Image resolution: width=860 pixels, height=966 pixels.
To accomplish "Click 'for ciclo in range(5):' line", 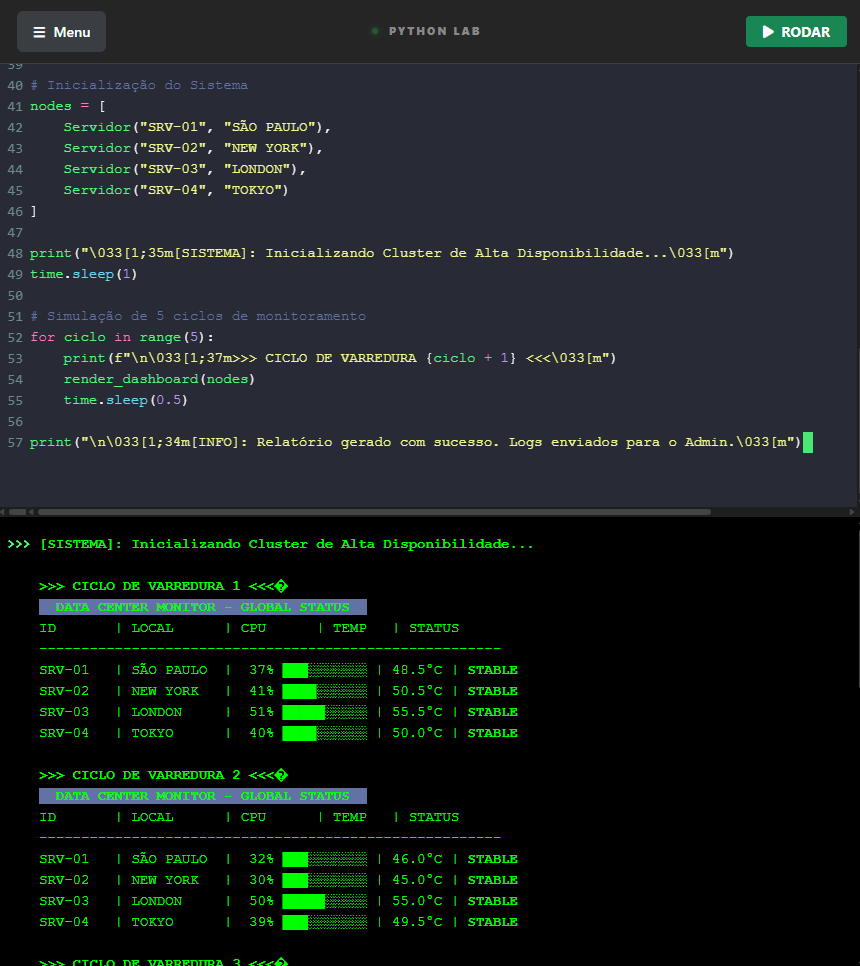I will (122, 337).
